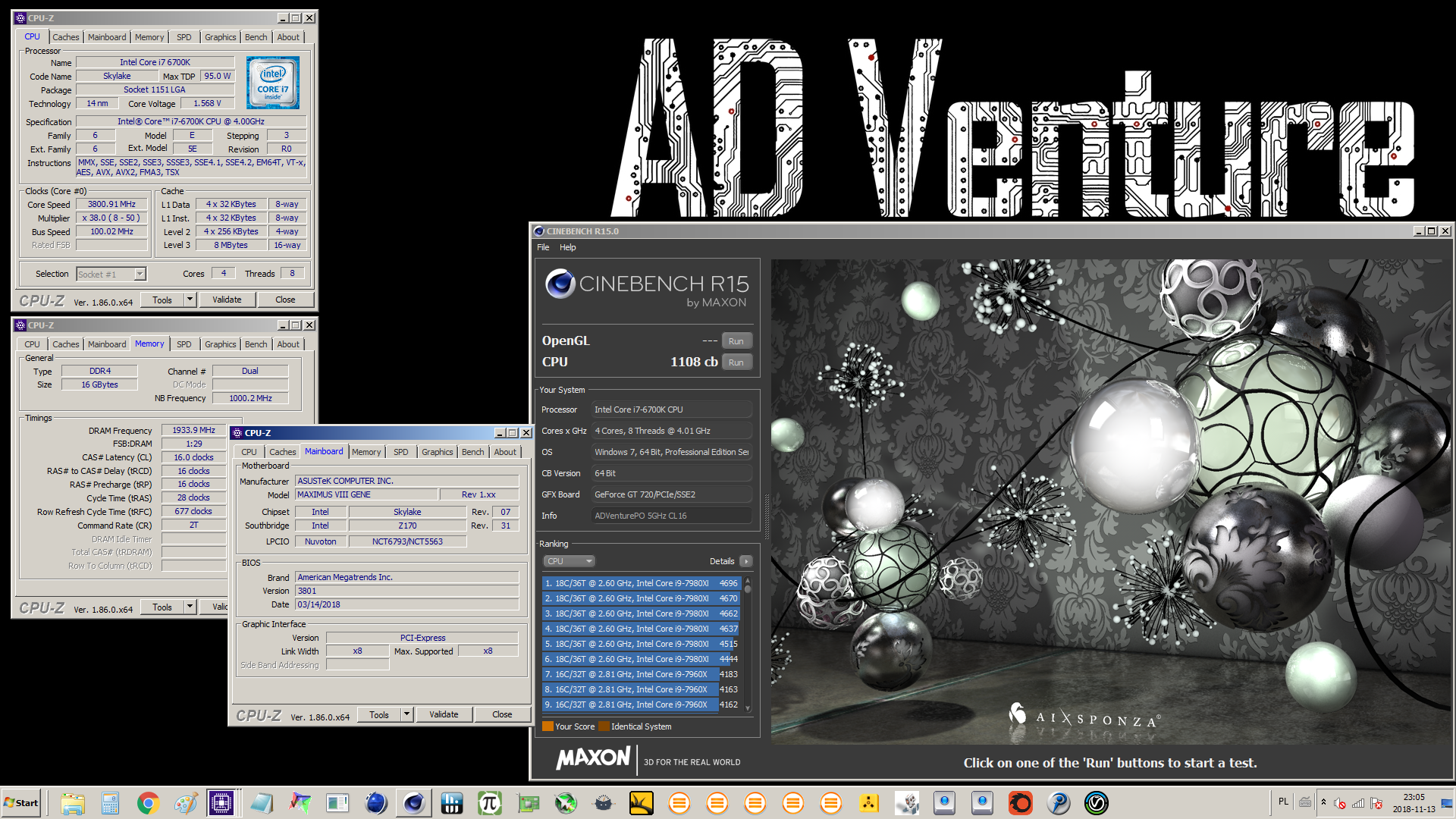Click the show desktop strip beside clock

pos(1448,803)
